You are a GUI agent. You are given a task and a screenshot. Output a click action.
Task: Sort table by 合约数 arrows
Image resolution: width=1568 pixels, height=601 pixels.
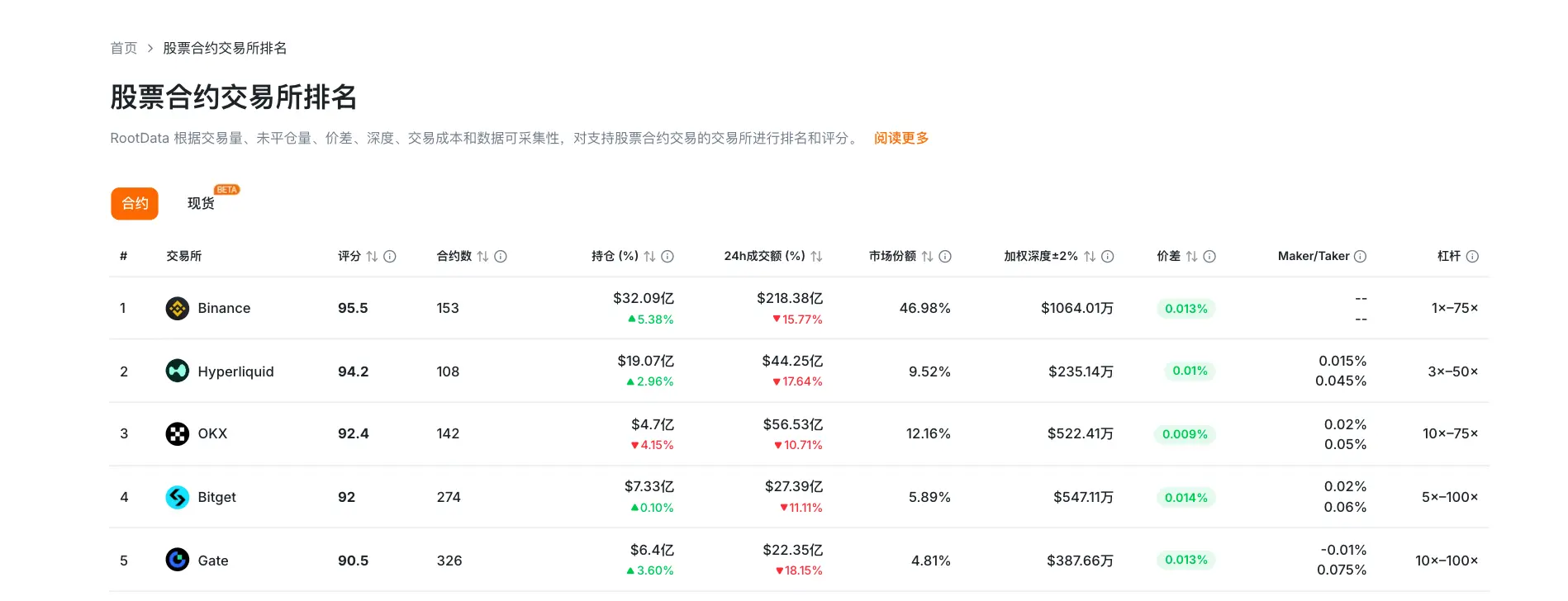483,257
